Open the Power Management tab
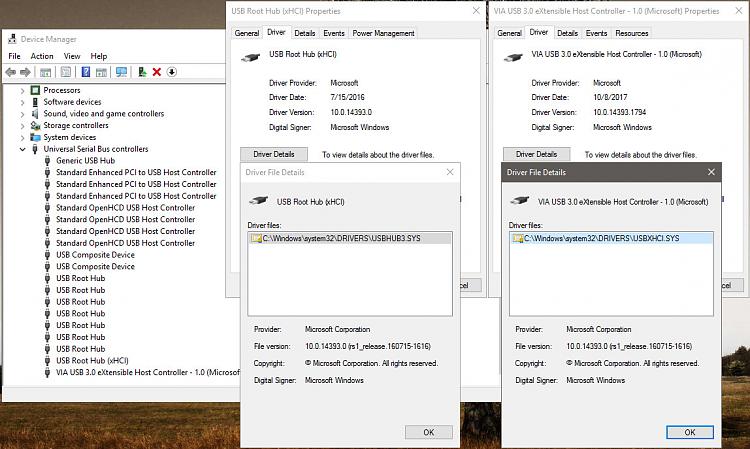The height and width of the screenshot is (449, 750). pyautogui.click(x=383, y=33)
